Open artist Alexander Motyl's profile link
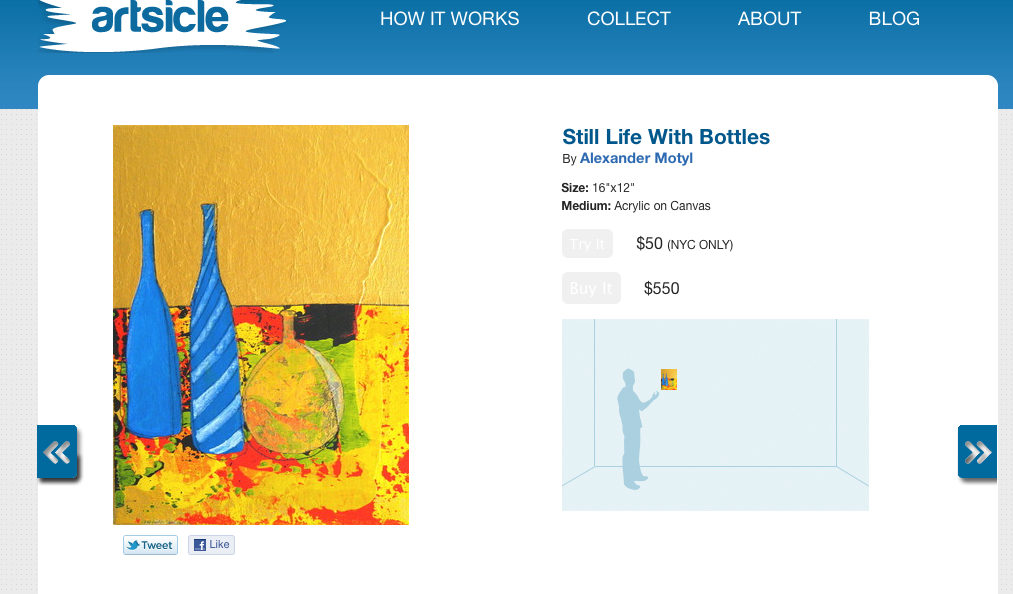1013x594 pixels. (x=636, y=158)
